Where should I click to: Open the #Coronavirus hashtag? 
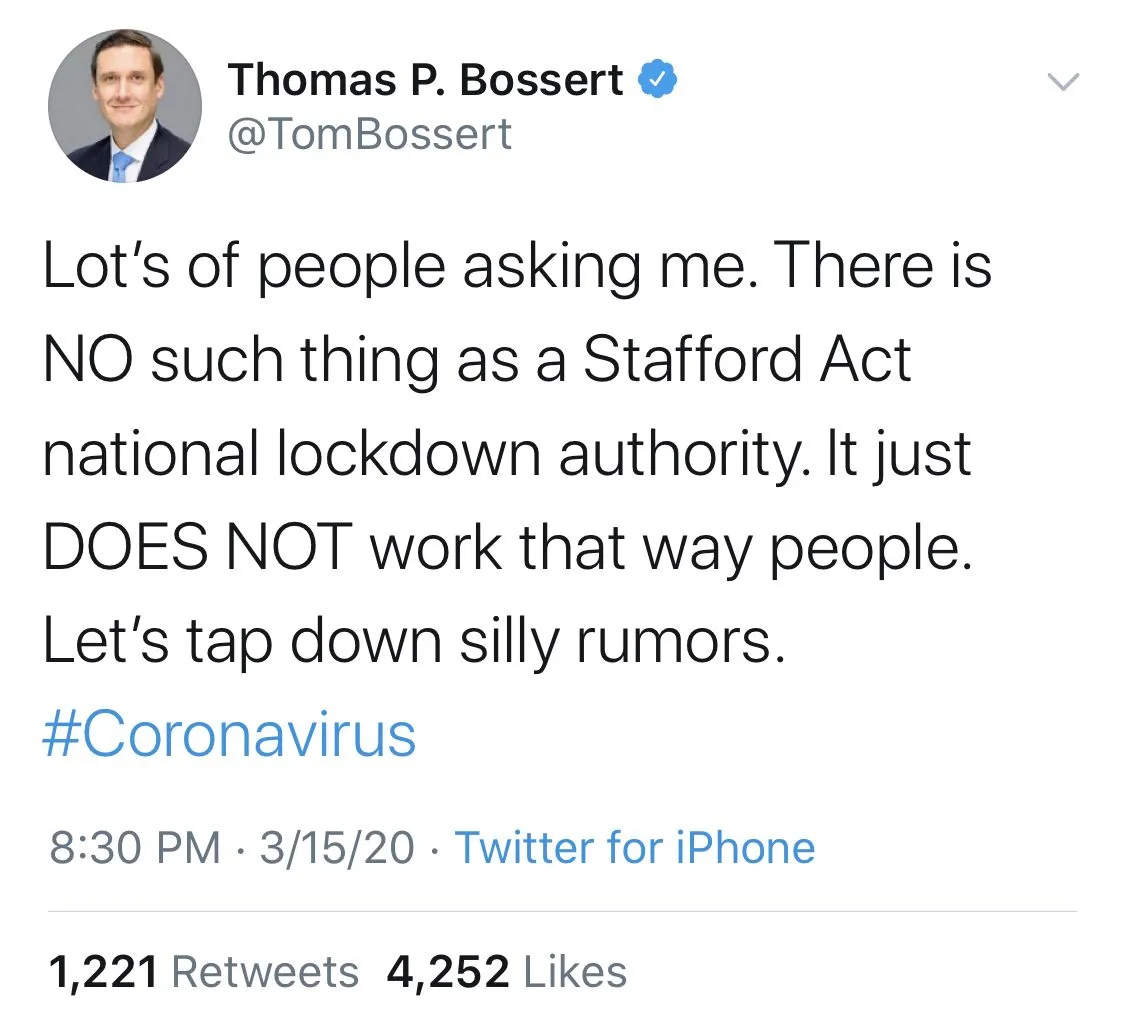pyautogui.click(x=229, y=735)
